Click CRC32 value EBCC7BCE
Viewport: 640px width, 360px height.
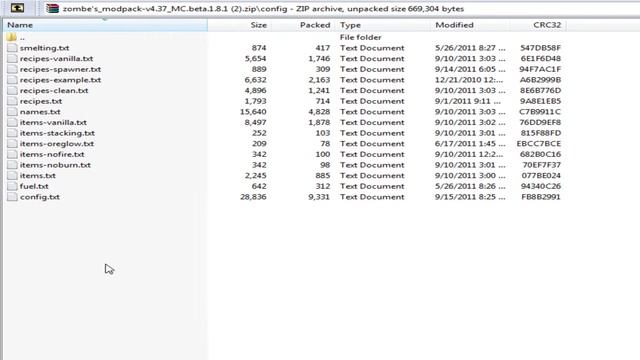539,143
